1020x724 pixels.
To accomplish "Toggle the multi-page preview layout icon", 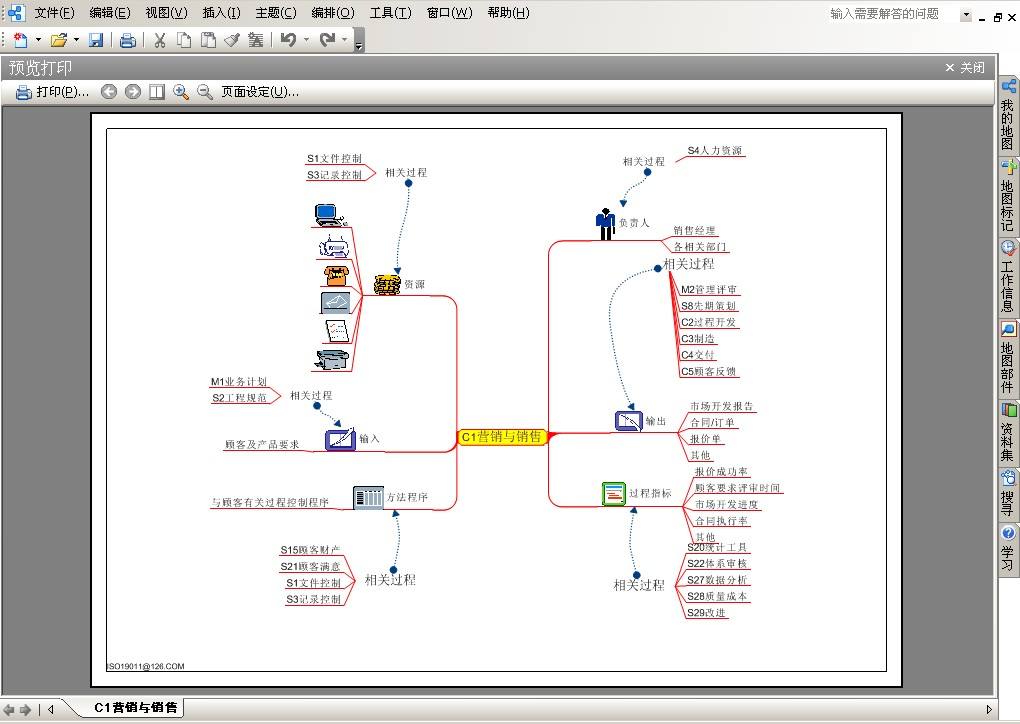I will click(x=156, y=91).
